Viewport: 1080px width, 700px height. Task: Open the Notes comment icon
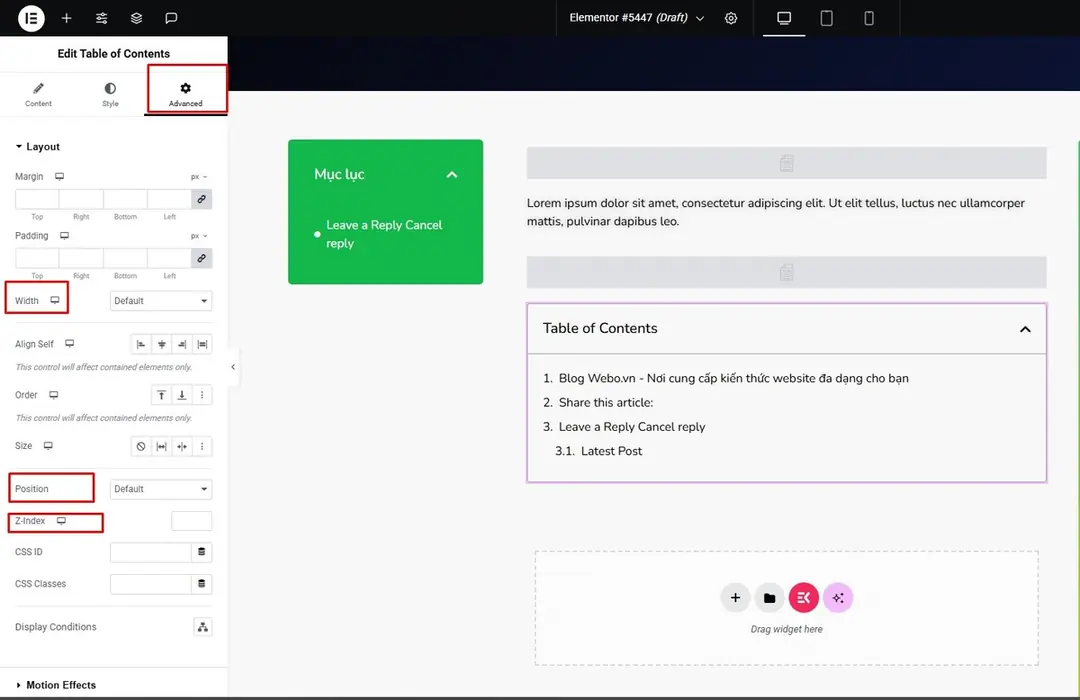[171, 18]
